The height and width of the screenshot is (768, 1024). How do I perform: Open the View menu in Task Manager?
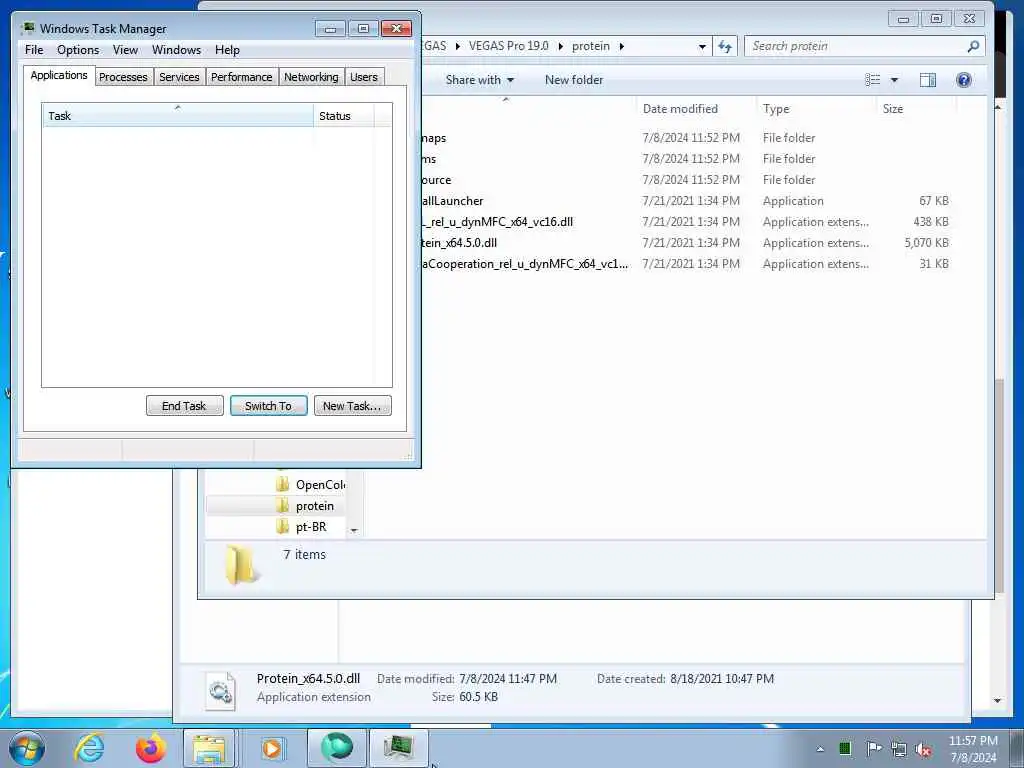pos(125,50)
